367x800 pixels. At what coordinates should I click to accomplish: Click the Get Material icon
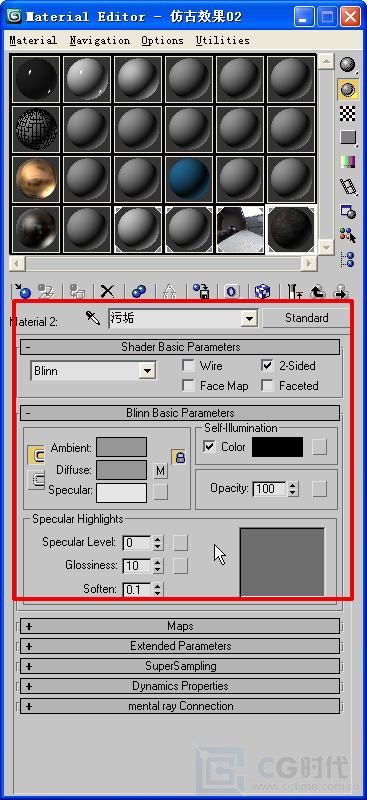coord(22,291)
